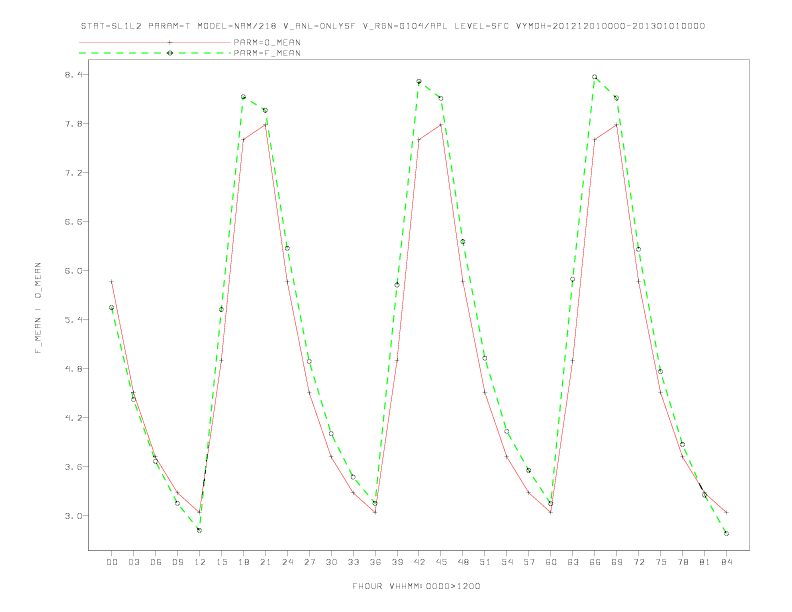Viewport: 792px width, 612px height.
Task: Click the x-axis label FHOUR VHHMM
Action: tap(416, 586)
